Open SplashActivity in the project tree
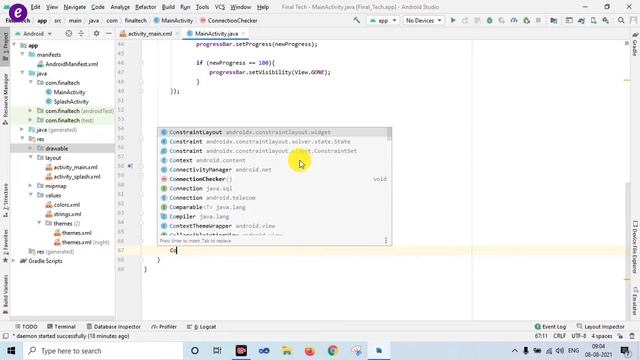 [x=71, y=101]
